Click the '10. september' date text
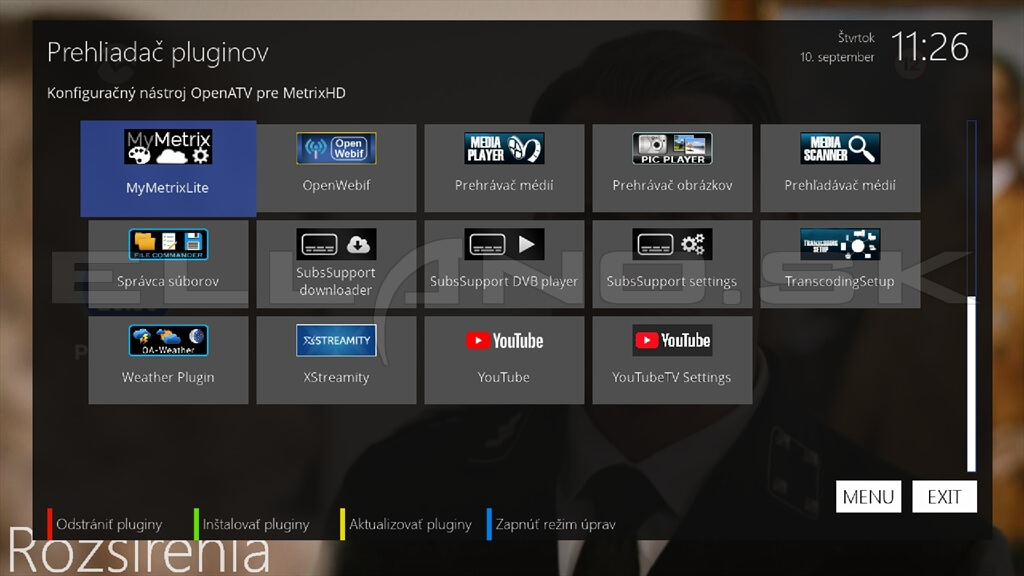 [837, 57]
